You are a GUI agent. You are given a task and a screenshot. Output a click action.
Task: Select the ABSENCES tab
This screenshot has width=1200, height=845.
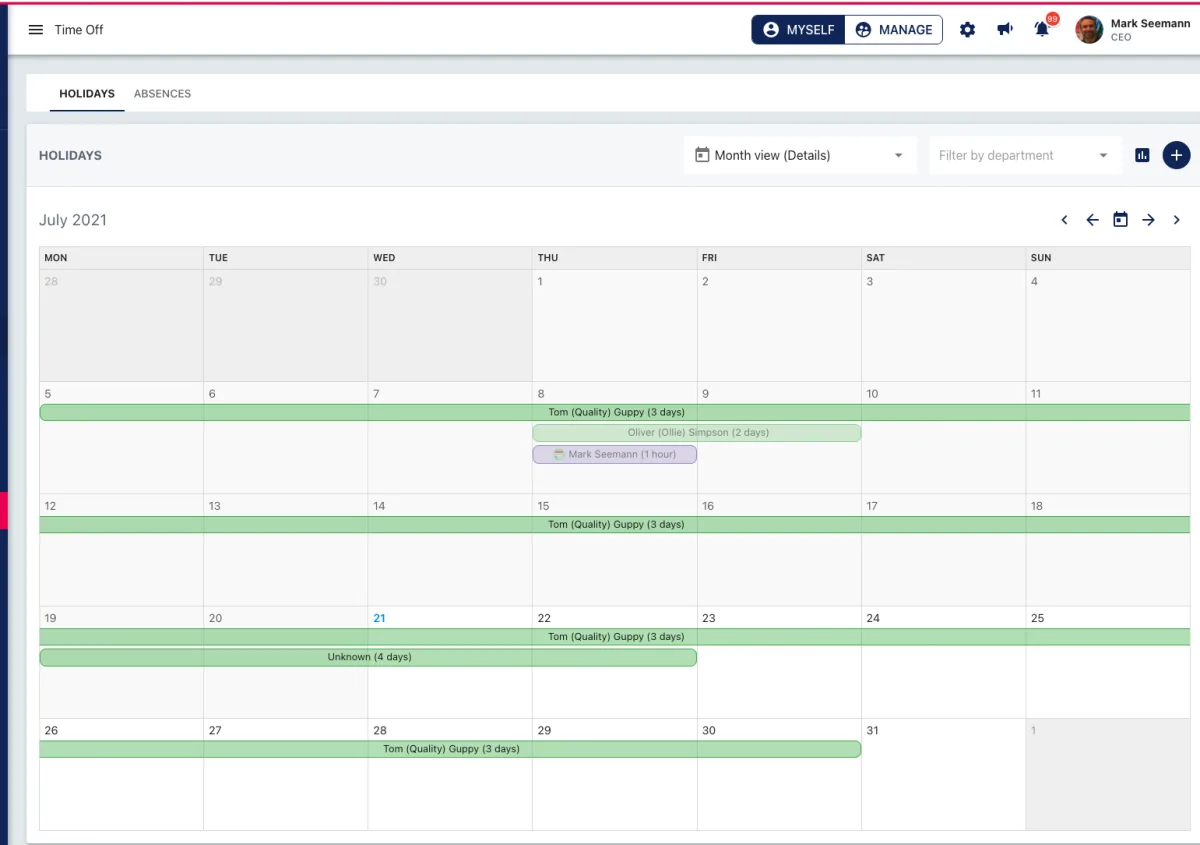pyautogui.click(x=162, y=94)
